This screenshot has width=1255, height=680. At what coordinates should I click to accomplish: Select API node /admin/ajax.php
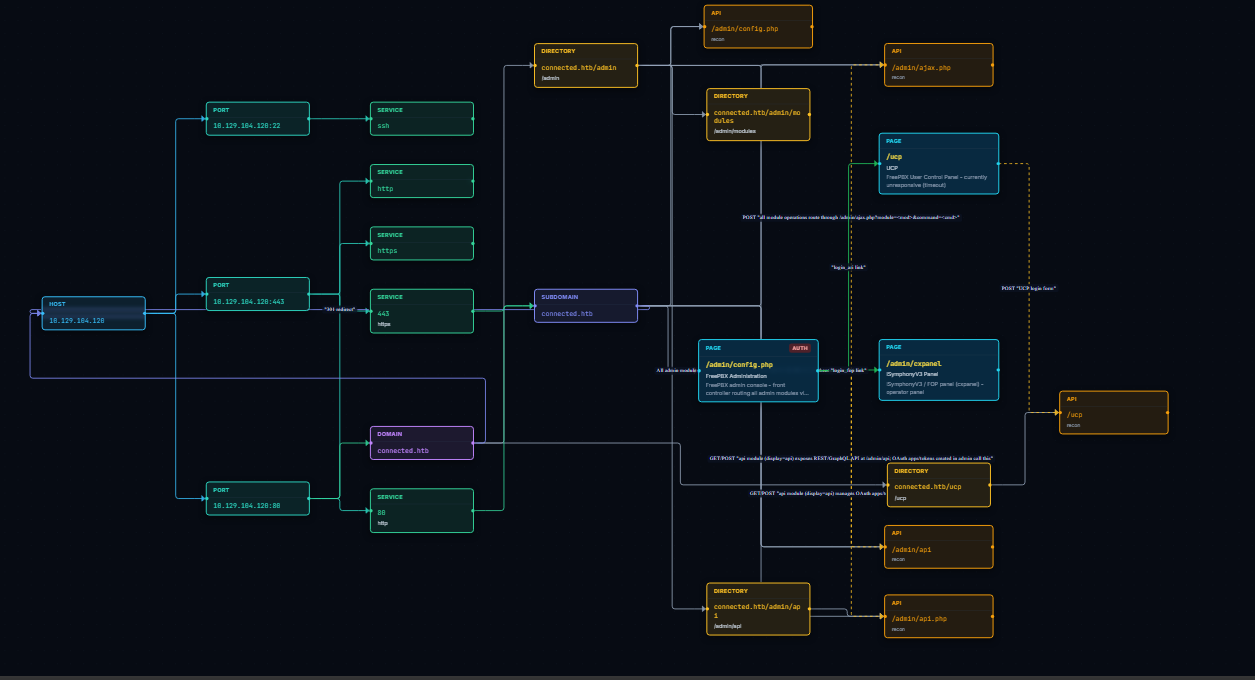(x=939, y=65)
